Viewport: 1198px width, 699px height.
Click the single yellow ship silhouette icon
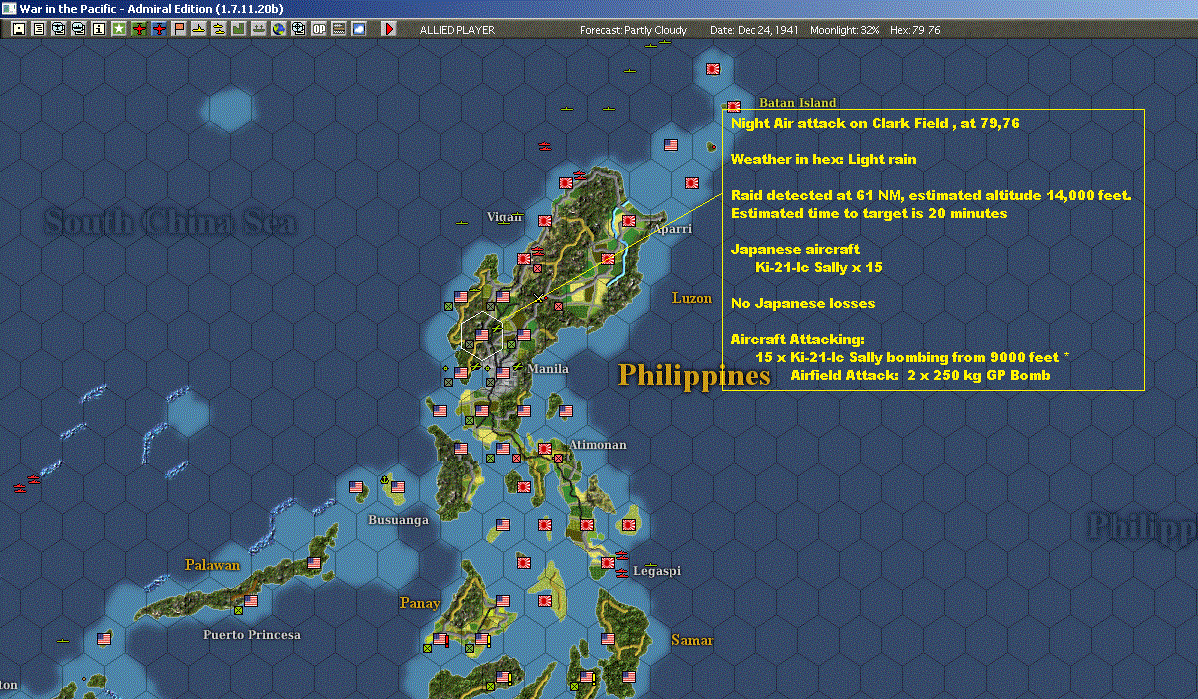coord(199,29)
